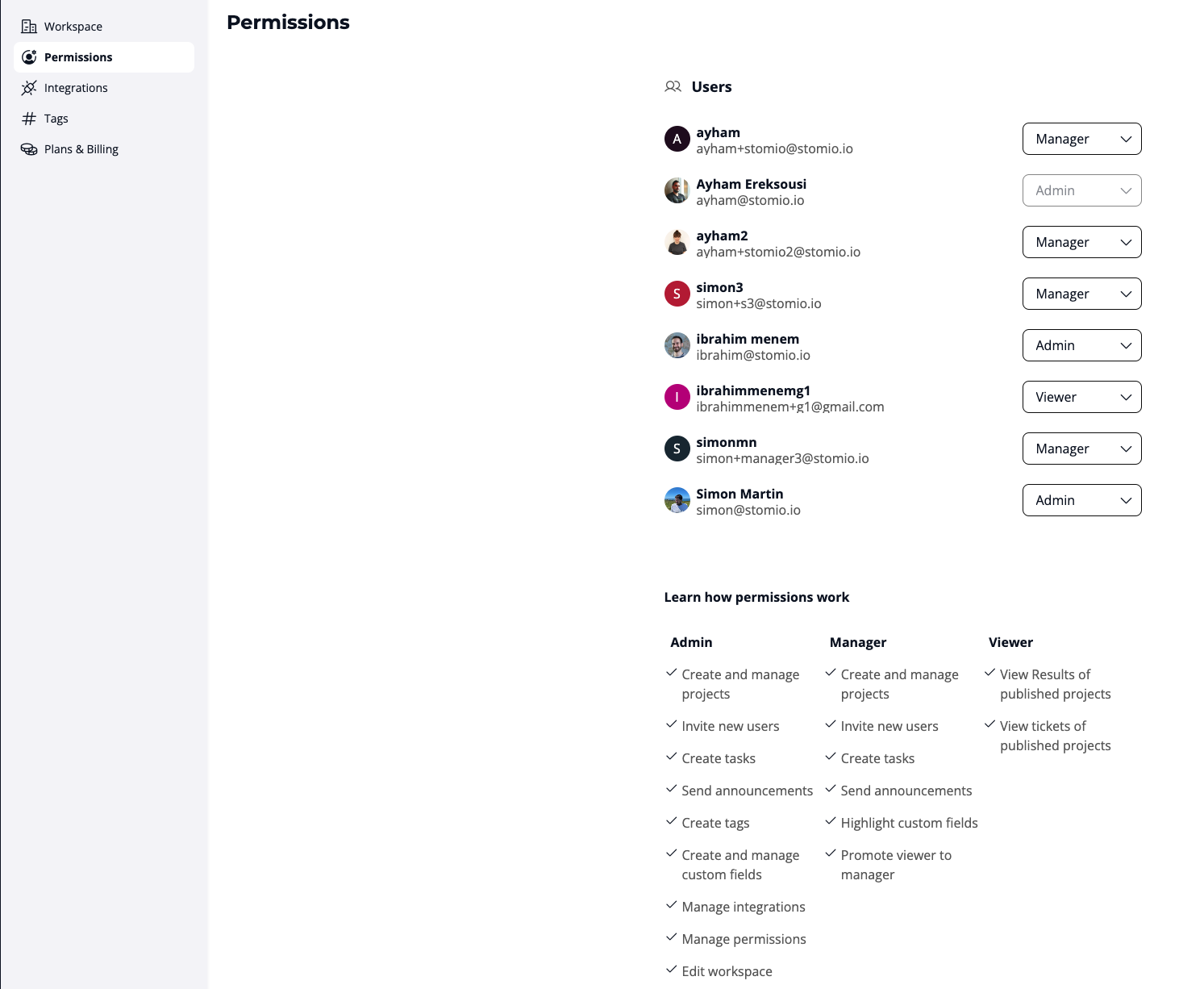Click ayham's letter A avatar
This screenshot has width=1204, height=989.
click(x=677, y=139)
